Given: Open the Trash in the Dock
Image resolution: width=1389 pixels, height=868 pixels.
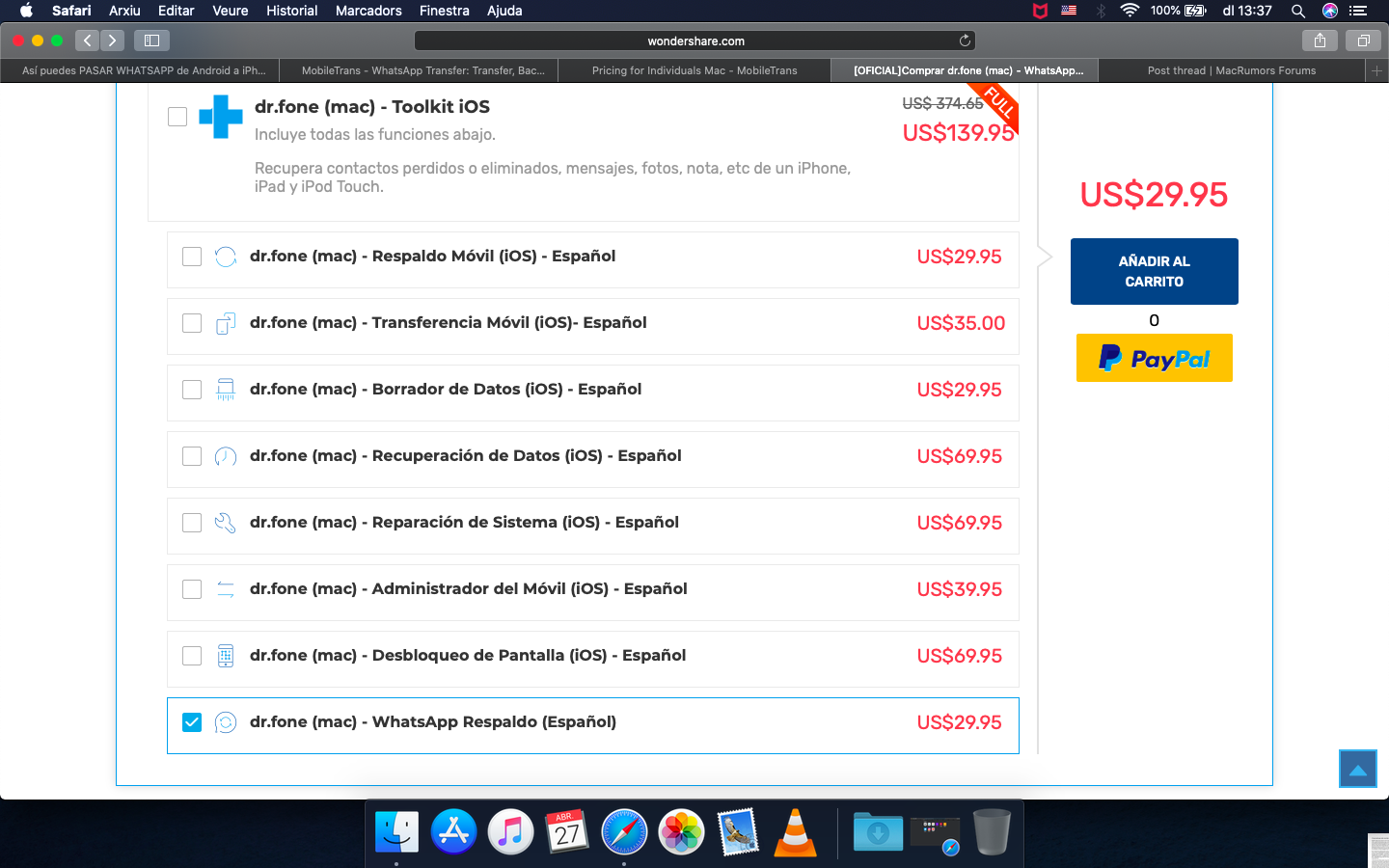Looking at the screenshot, I should click(992, 831).
